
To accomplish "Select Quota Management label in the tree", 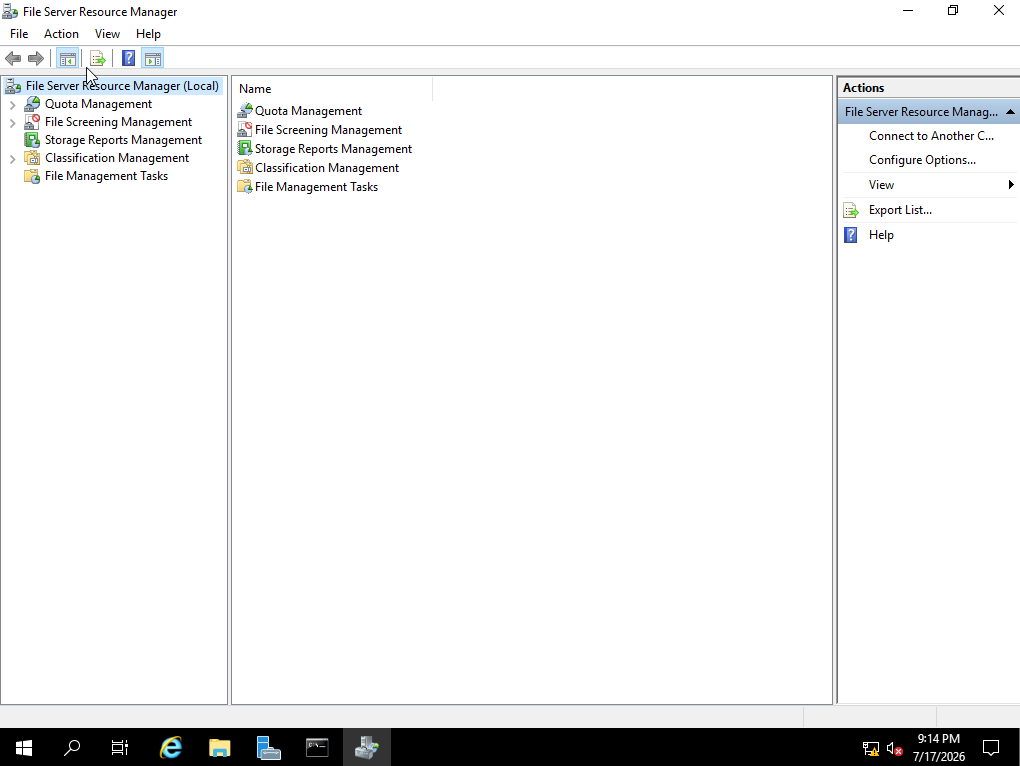I will click(98, 104).
